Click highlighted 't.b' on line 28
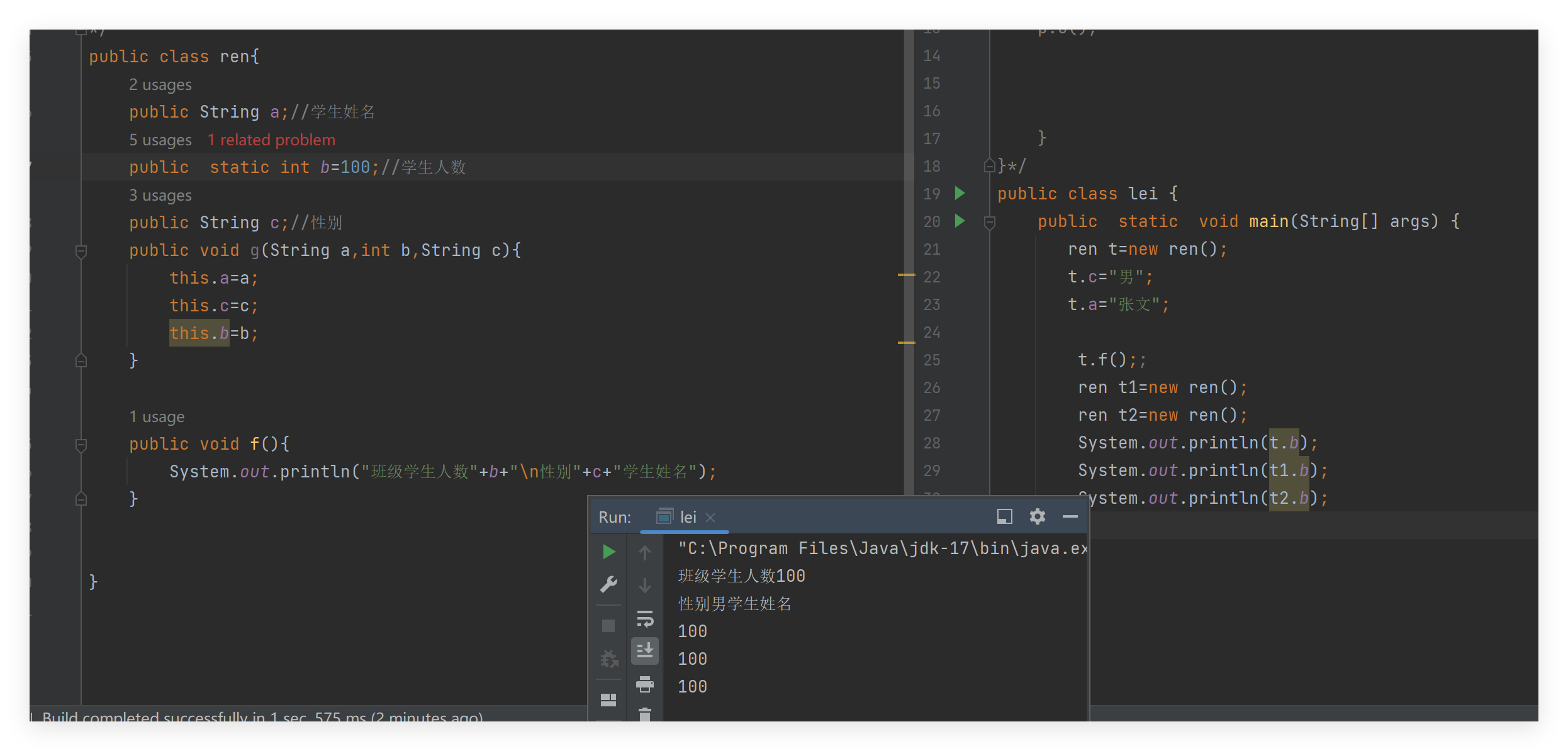This screenshot has width=1568, height=751. (1284, 443)
